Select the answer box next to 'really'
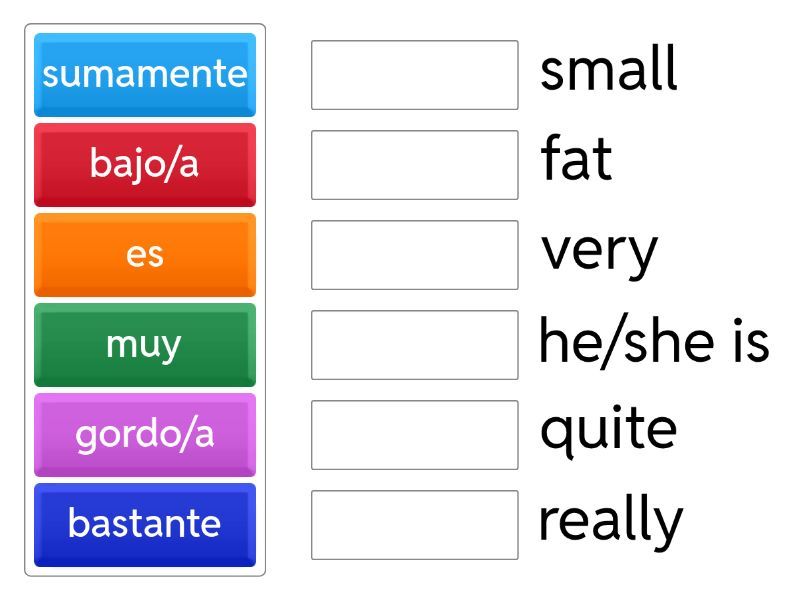The width and height of the screenshot is (800, 600). (415, 525)
